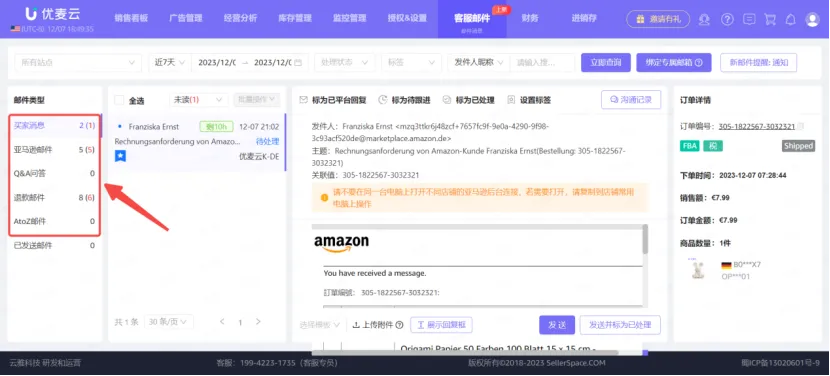Image resolution: width=830 pixels, height=376 pixels.
Task: Open the 授权&设置 menu
Action: pyautogui.click(x=407, y=19)
